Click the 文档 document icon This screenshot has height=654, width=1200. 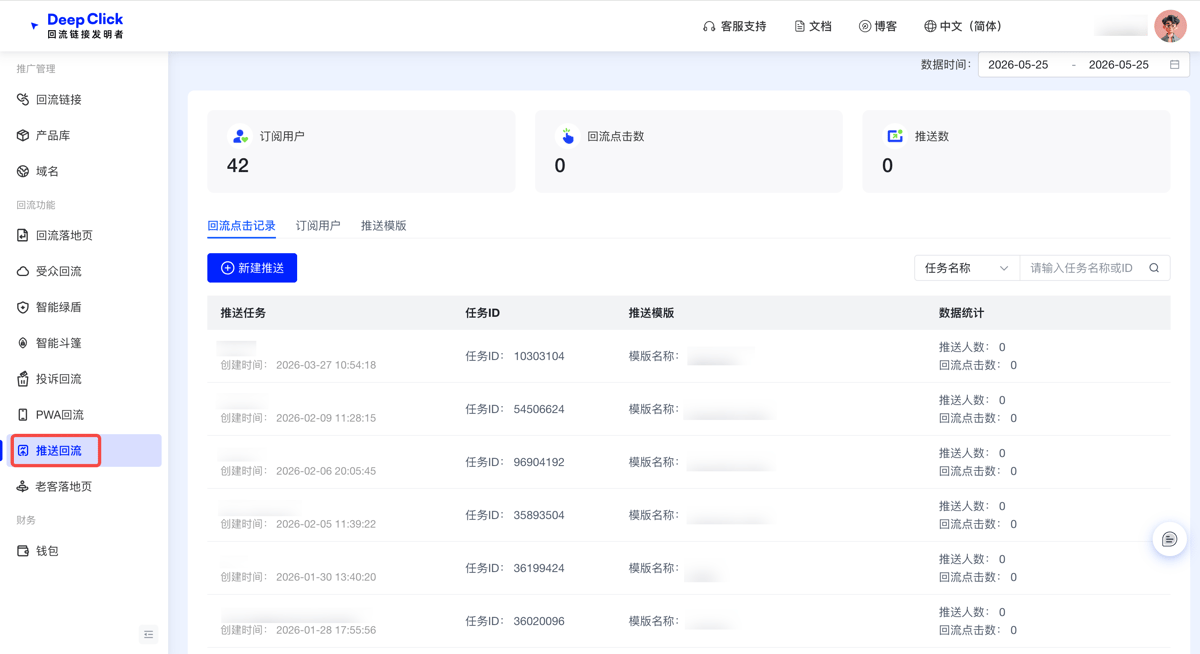click(800, 26)
